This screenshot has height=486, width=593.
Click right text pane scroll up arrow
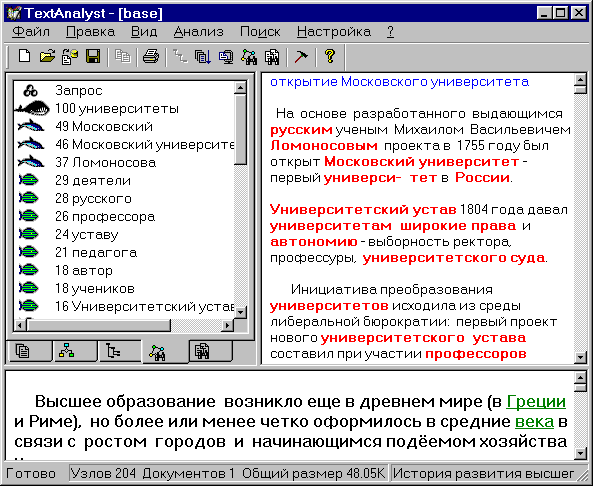tap(580, 81)
